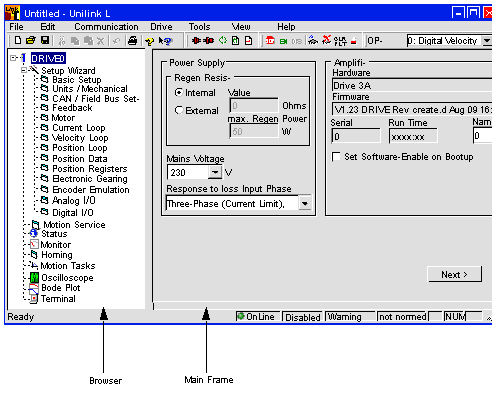Click the red document toolbar icon
The width and height of the screenshot is (493, 393).
tap(248, 41)
